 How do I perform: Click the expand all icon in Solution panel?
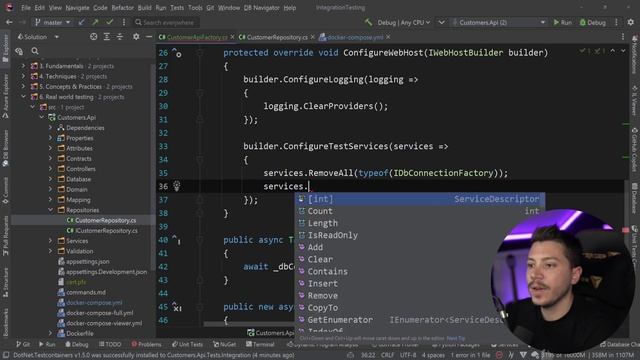107,37
